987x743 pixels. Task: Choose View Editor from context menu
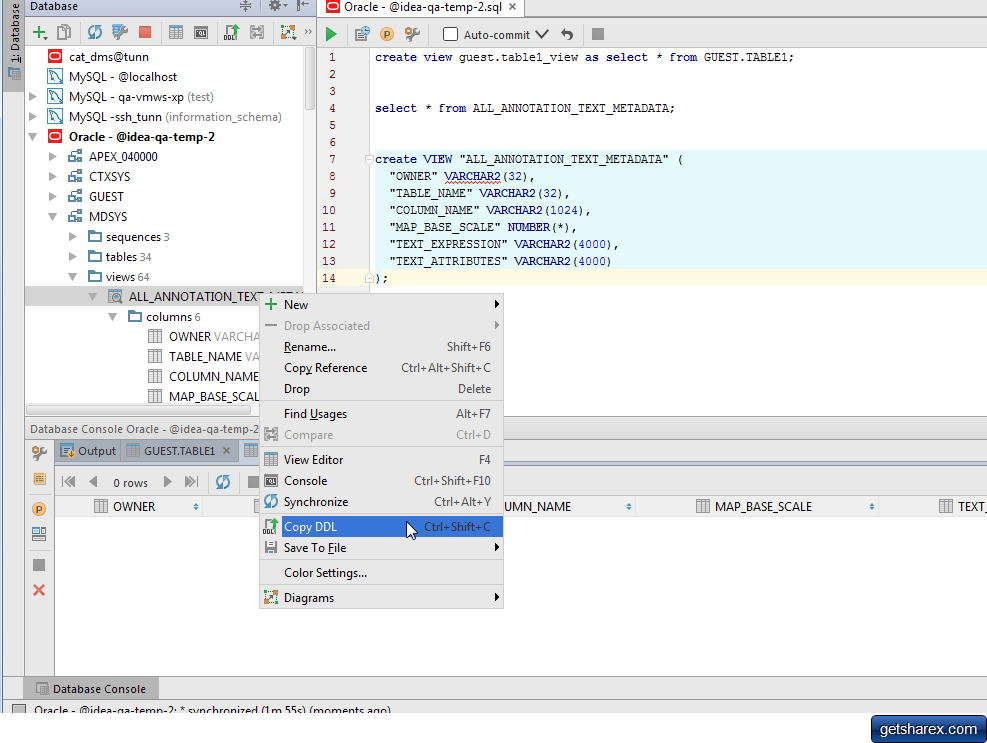click(381, 460)
